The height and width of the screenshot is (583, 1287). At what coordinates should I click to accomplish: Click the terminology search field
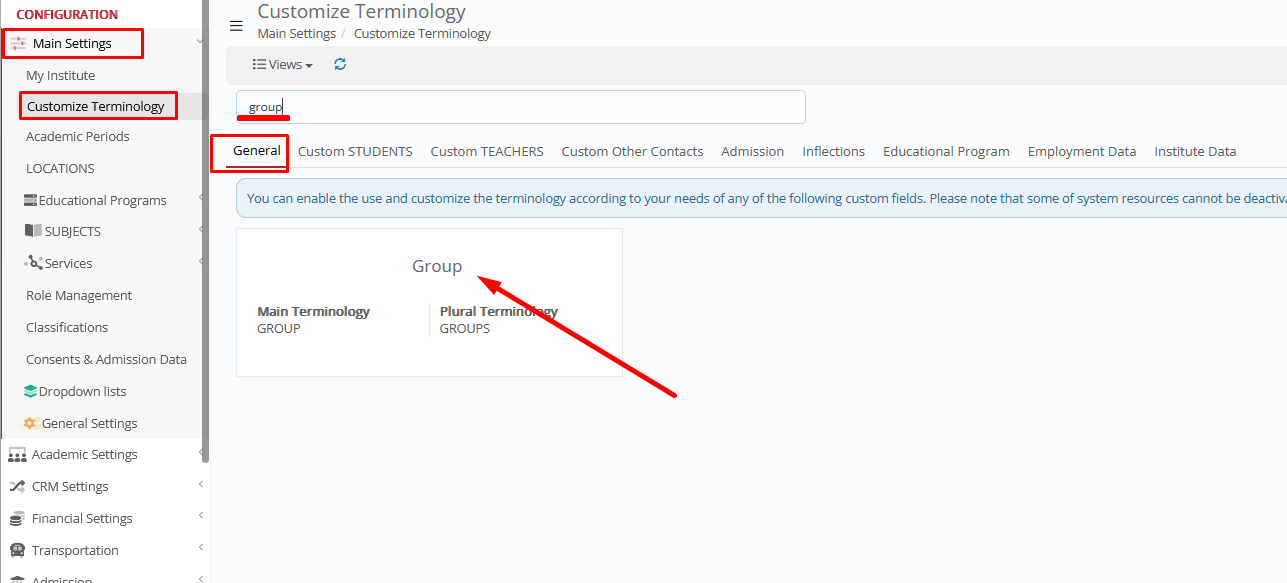coord(520,107)
